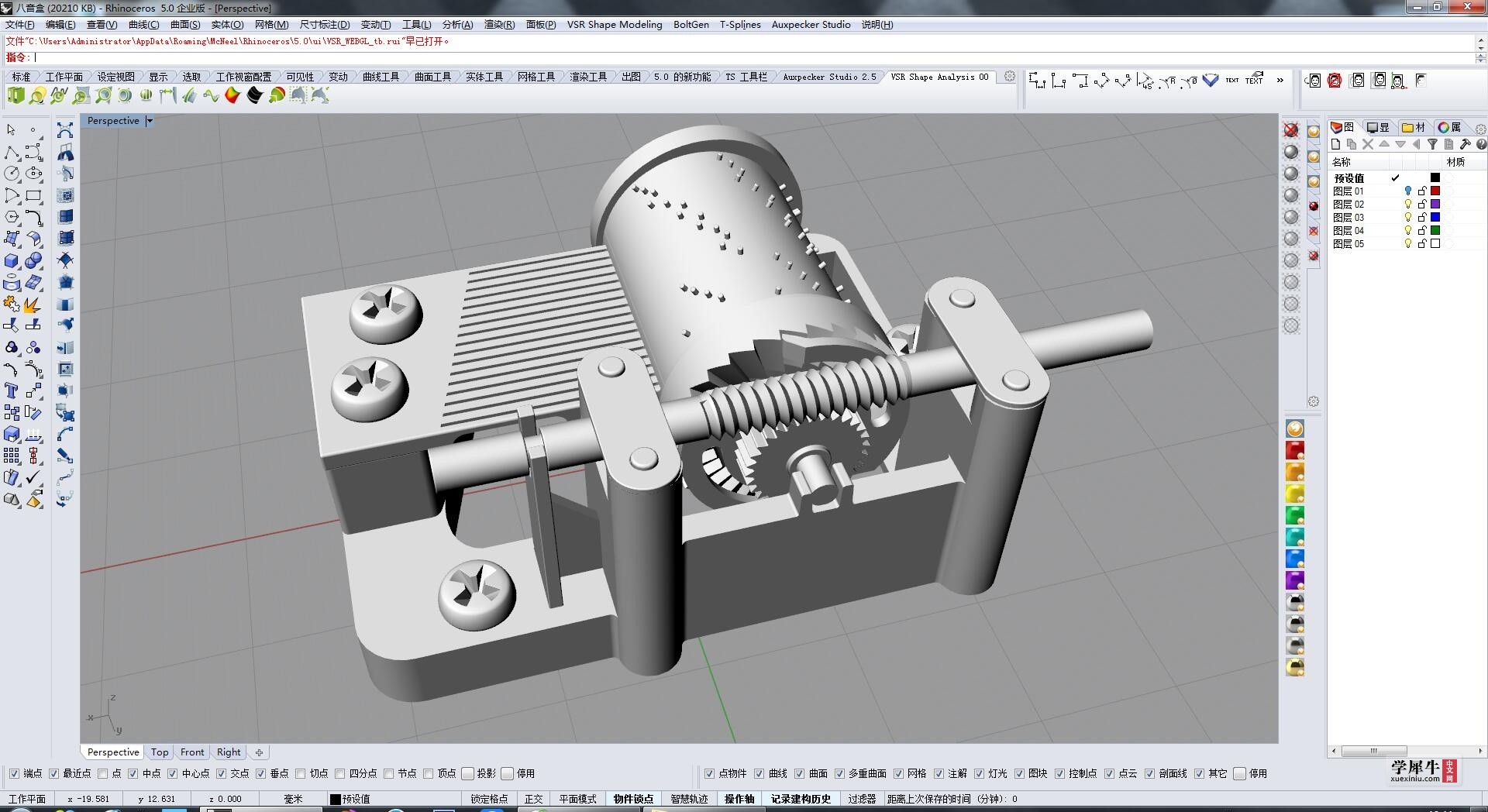Enable the 切点 osnap checkbox
This screenshot has height=812, width=1488.
click(301, 773)
